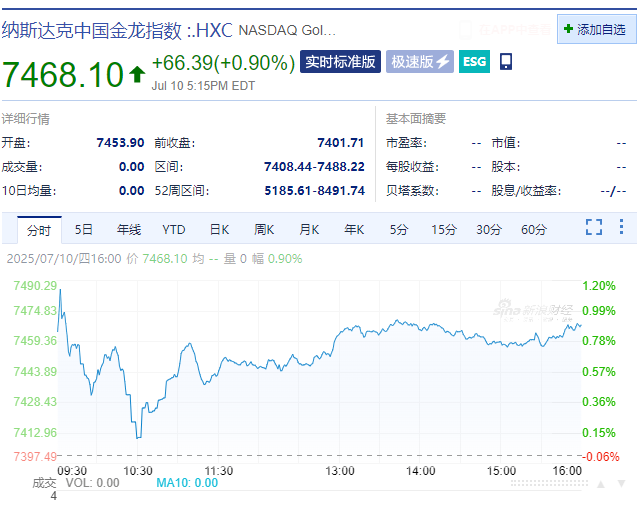Show the YTD chart

point(174,230)
